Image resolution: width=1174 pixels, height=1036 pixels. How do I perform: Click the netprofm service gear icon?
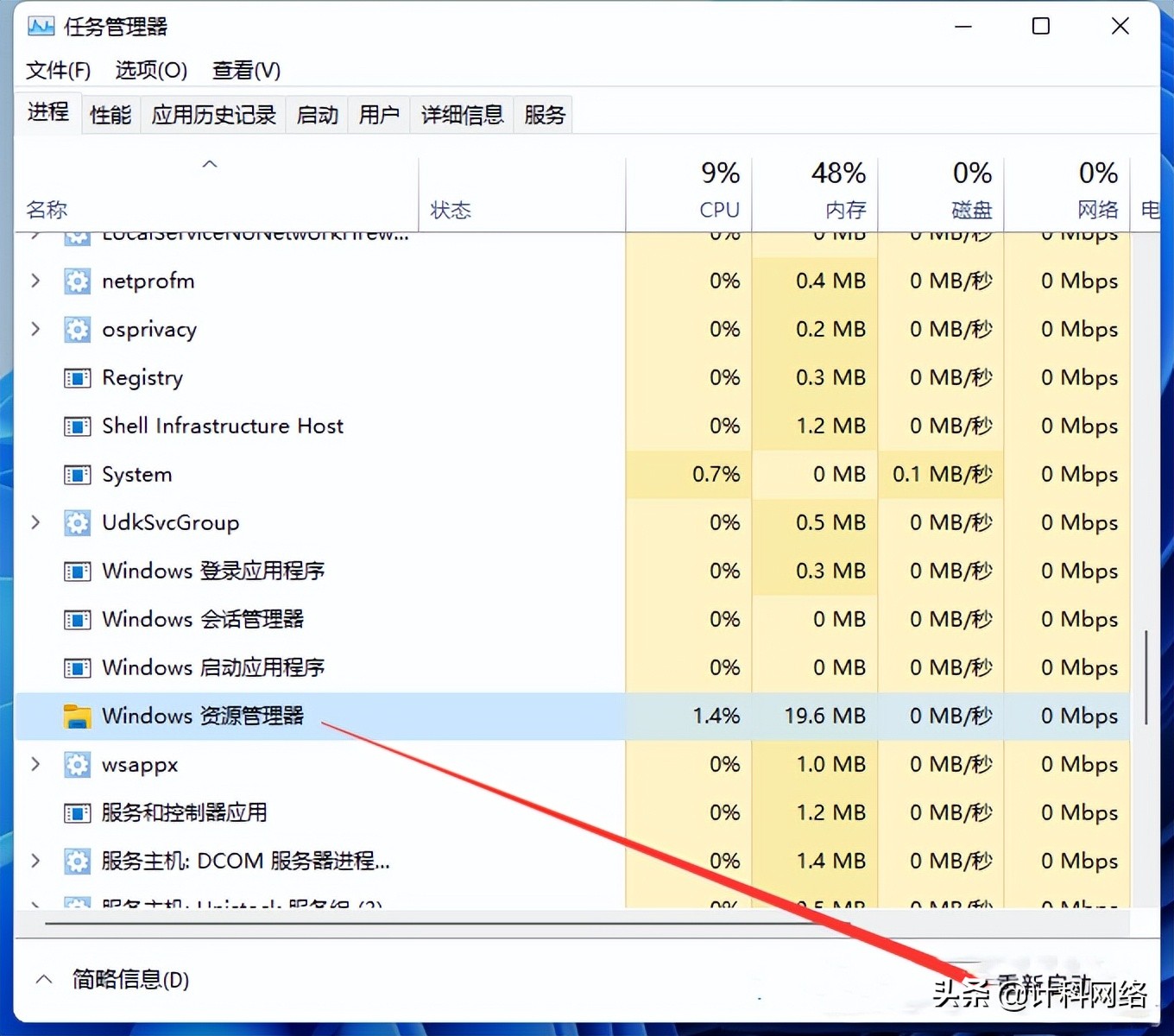[x=77, y=281]
